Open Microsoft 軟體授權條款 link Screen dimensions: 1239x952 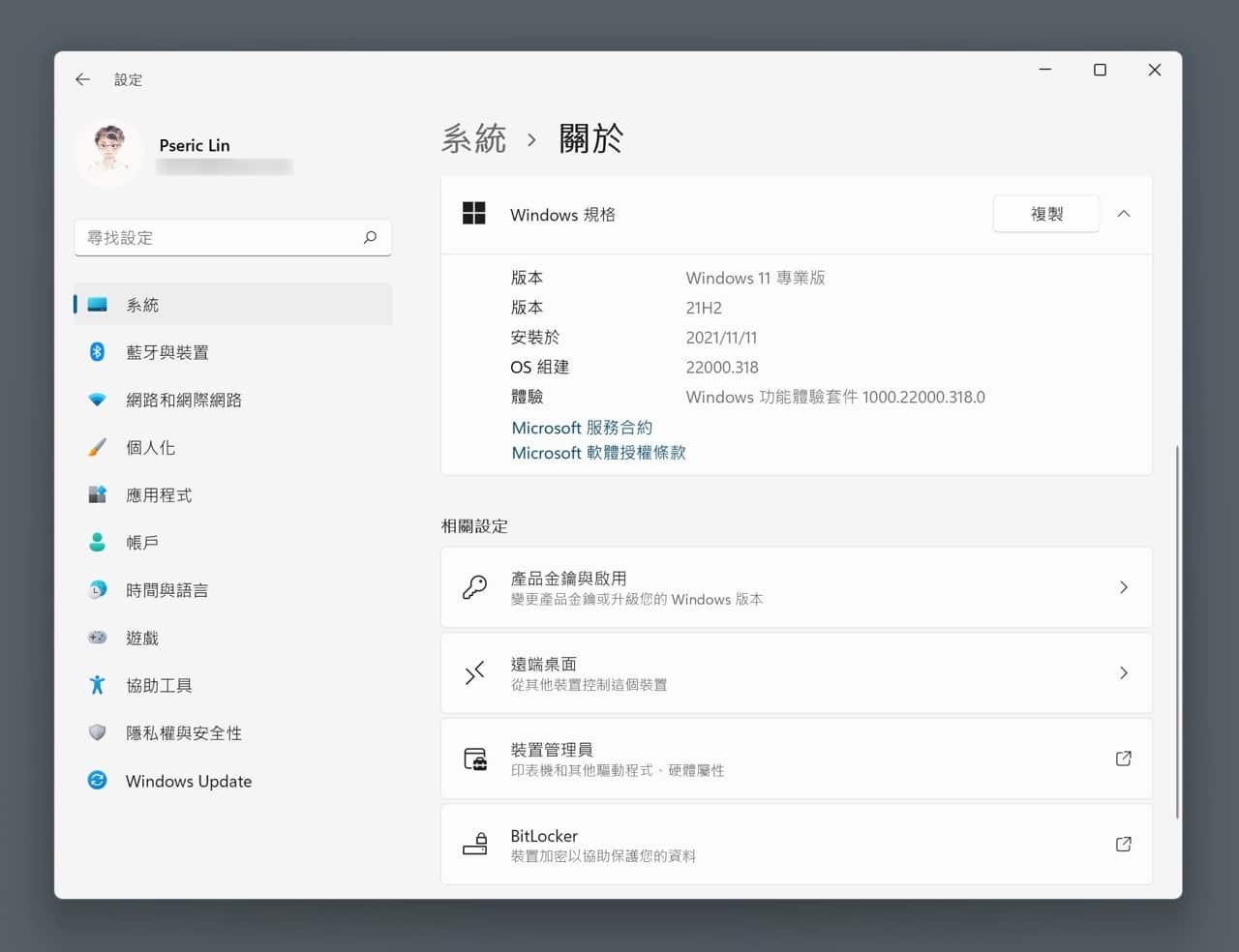(x=598, y=453)
